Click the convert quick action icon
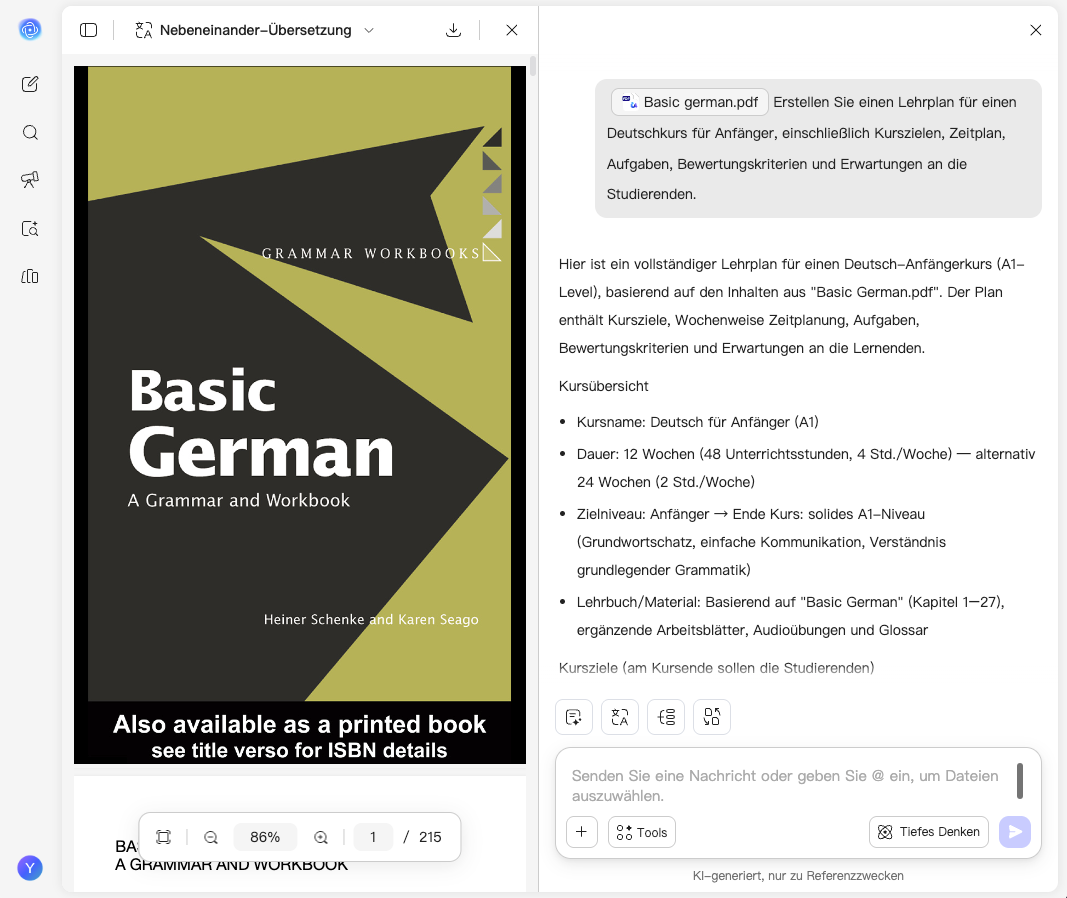1067x898 pixels. point(712,717)
